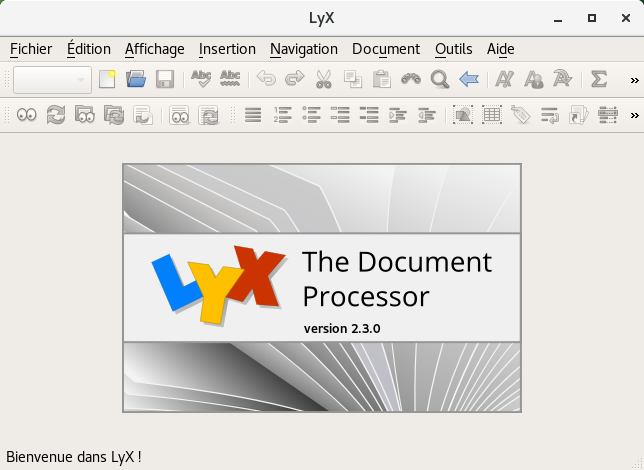644x470 pixels.
Task: Open the Document menu
Action: (x=386, y=49)
